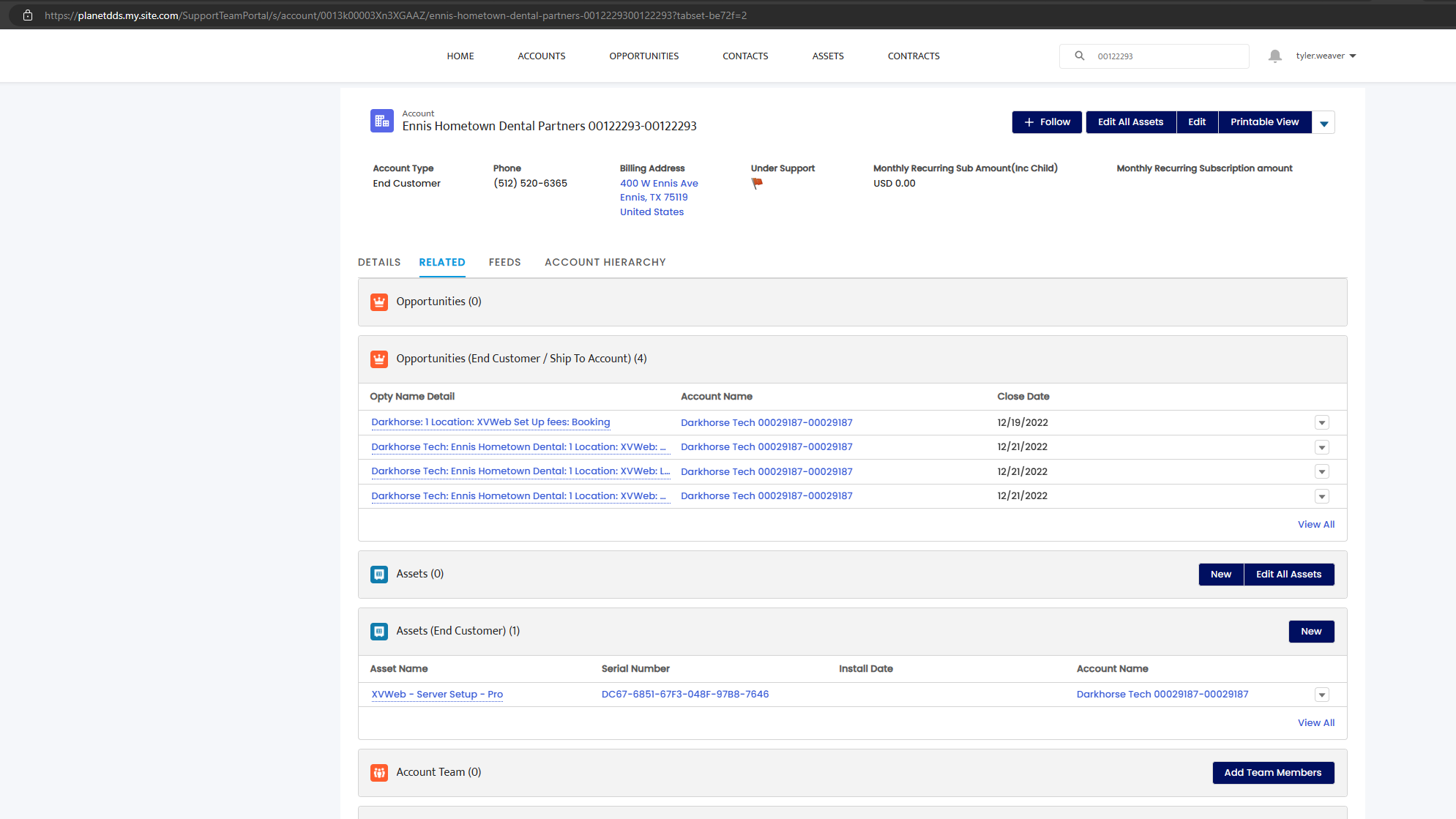Click the Install Date column header
Image resolution: width=1456 pixels, height=819 pixels.
pos(865,669)
